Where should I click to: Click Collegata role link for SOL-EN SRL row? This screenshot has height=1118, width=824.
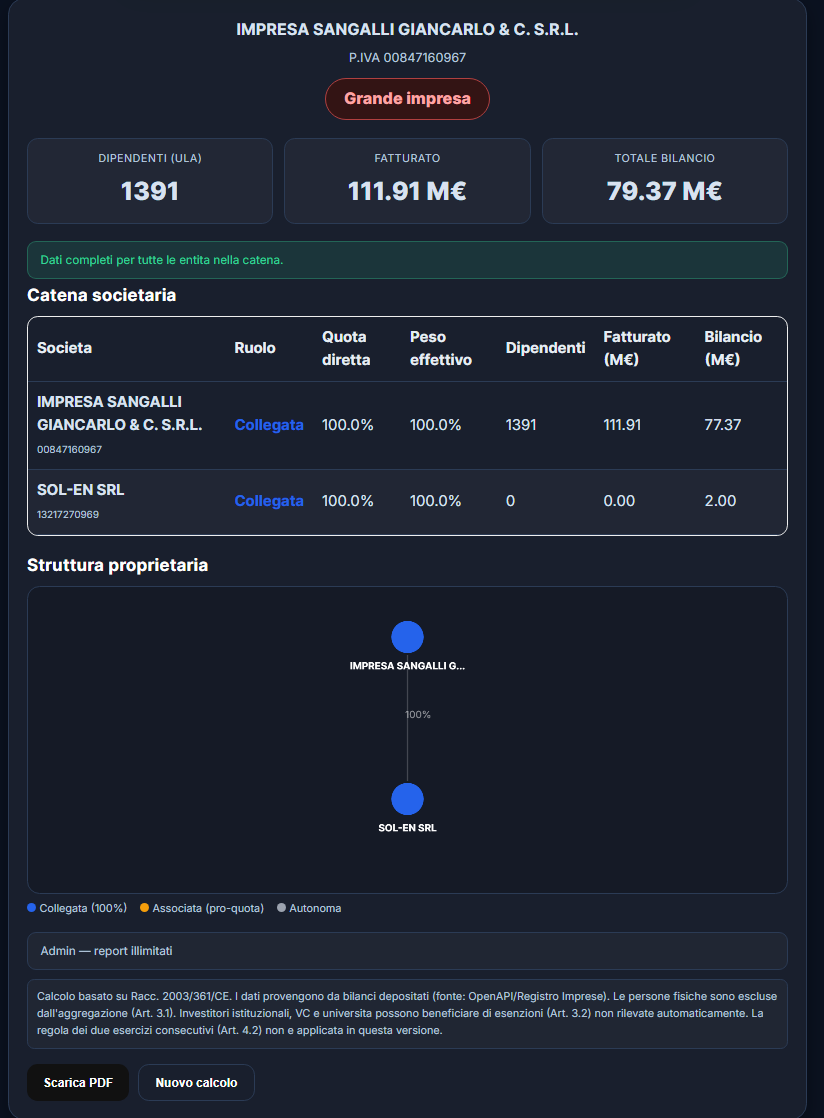269,501
